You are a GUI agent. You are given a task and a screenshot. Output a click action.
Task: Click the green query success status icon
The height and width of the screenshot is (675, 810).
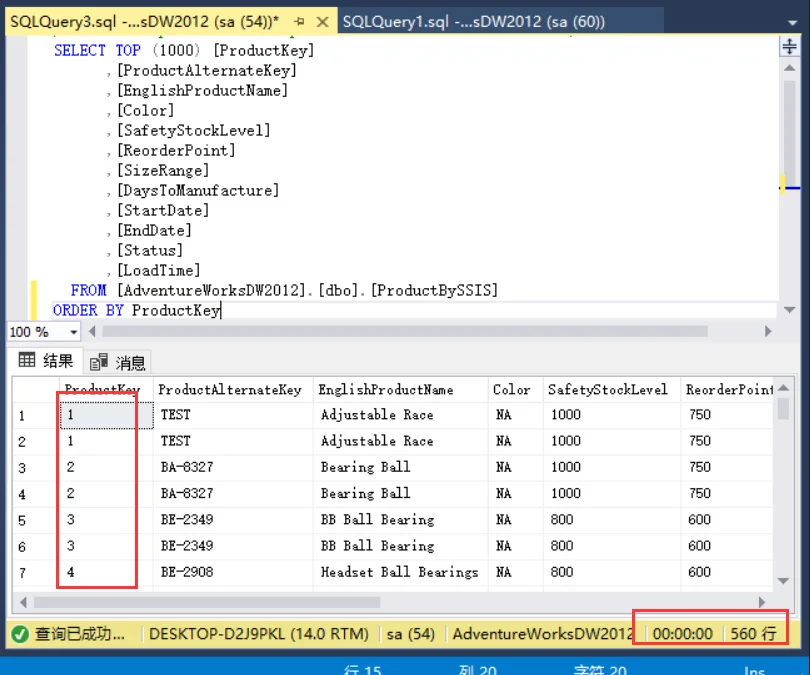click(20, 634)
